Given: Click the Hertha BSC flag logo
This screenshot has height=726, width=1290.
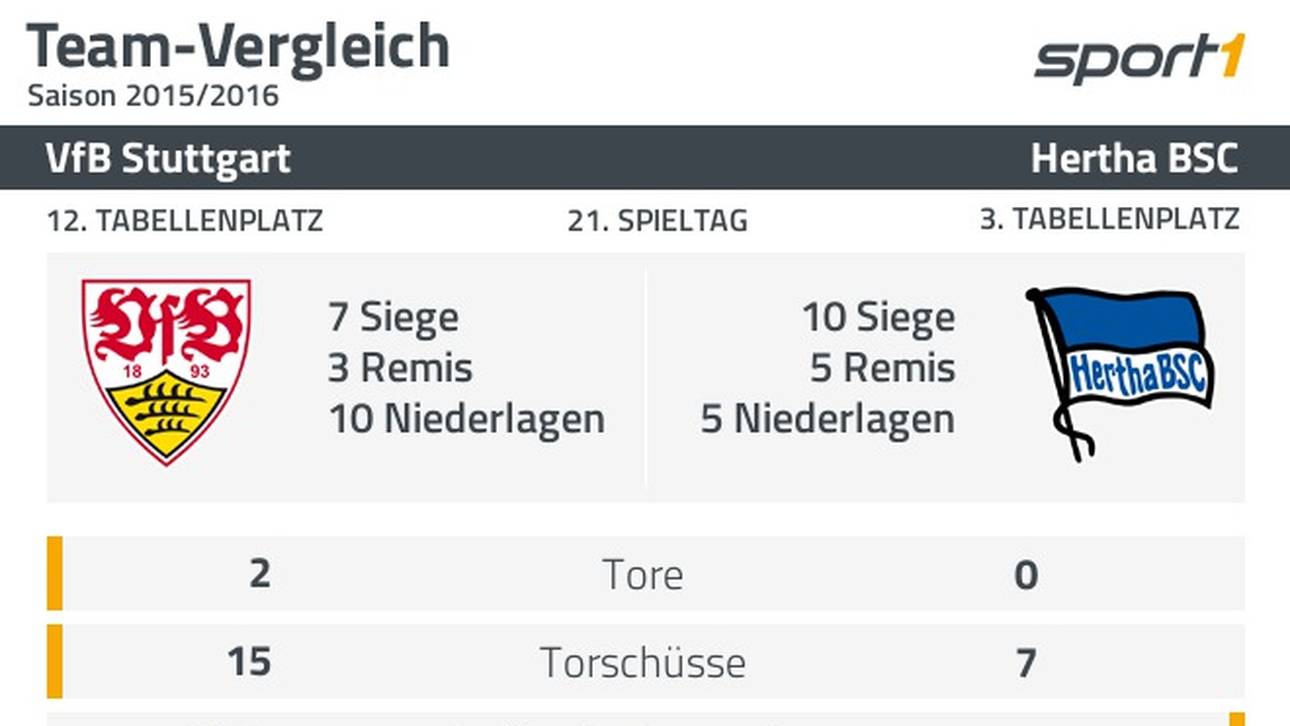Looking at the screenshot, I should pos(1120,372).
